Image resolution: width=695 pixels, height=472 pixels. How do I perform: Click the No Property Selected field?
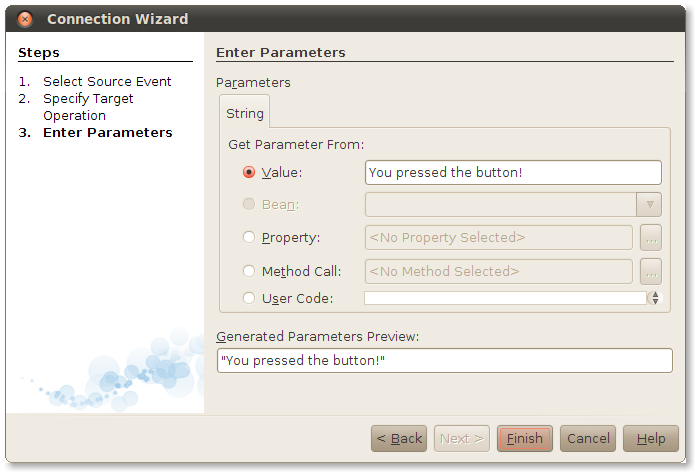498,238
